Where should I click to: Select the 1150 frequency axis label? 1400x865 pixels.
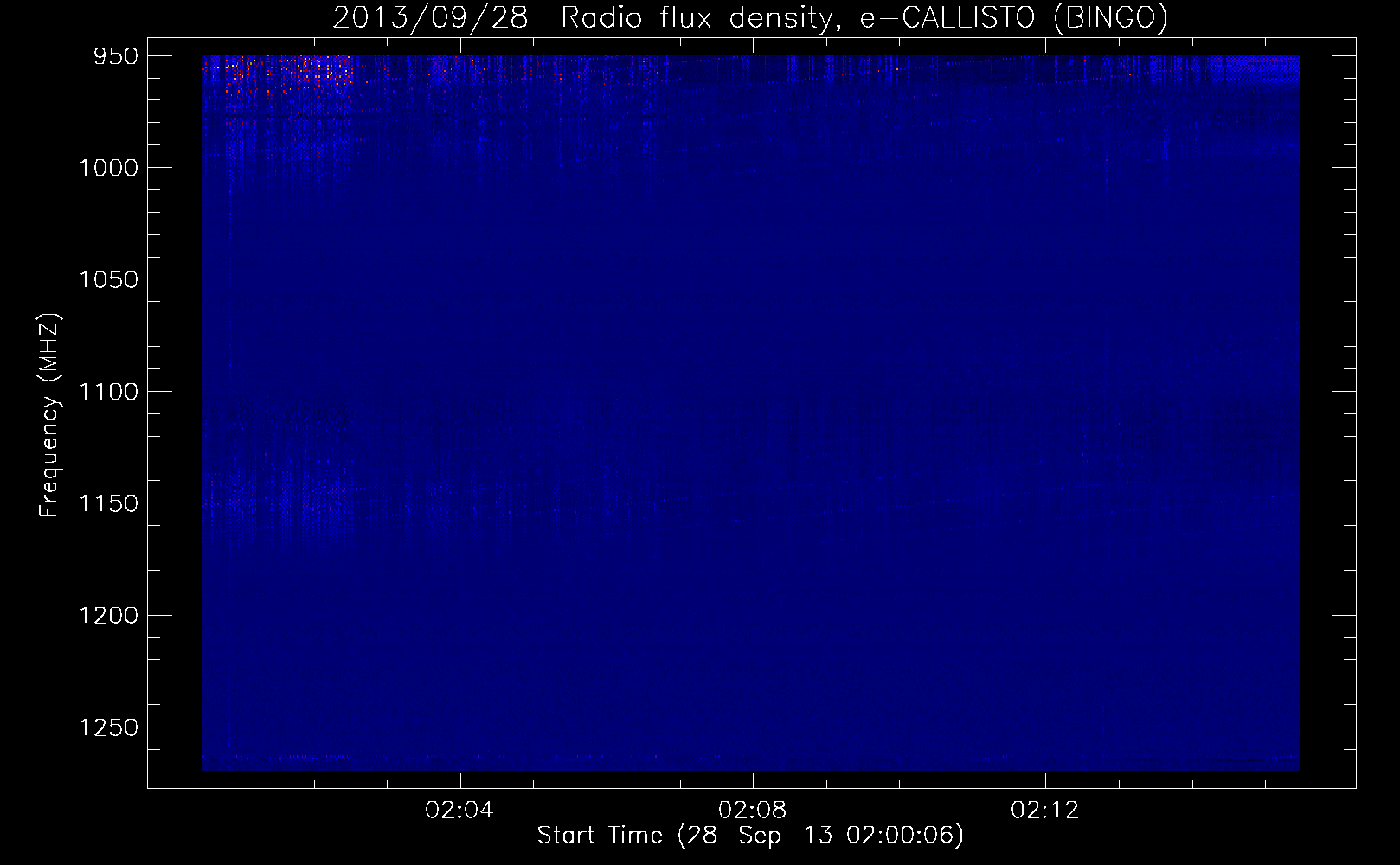click(x=108, y=503)
